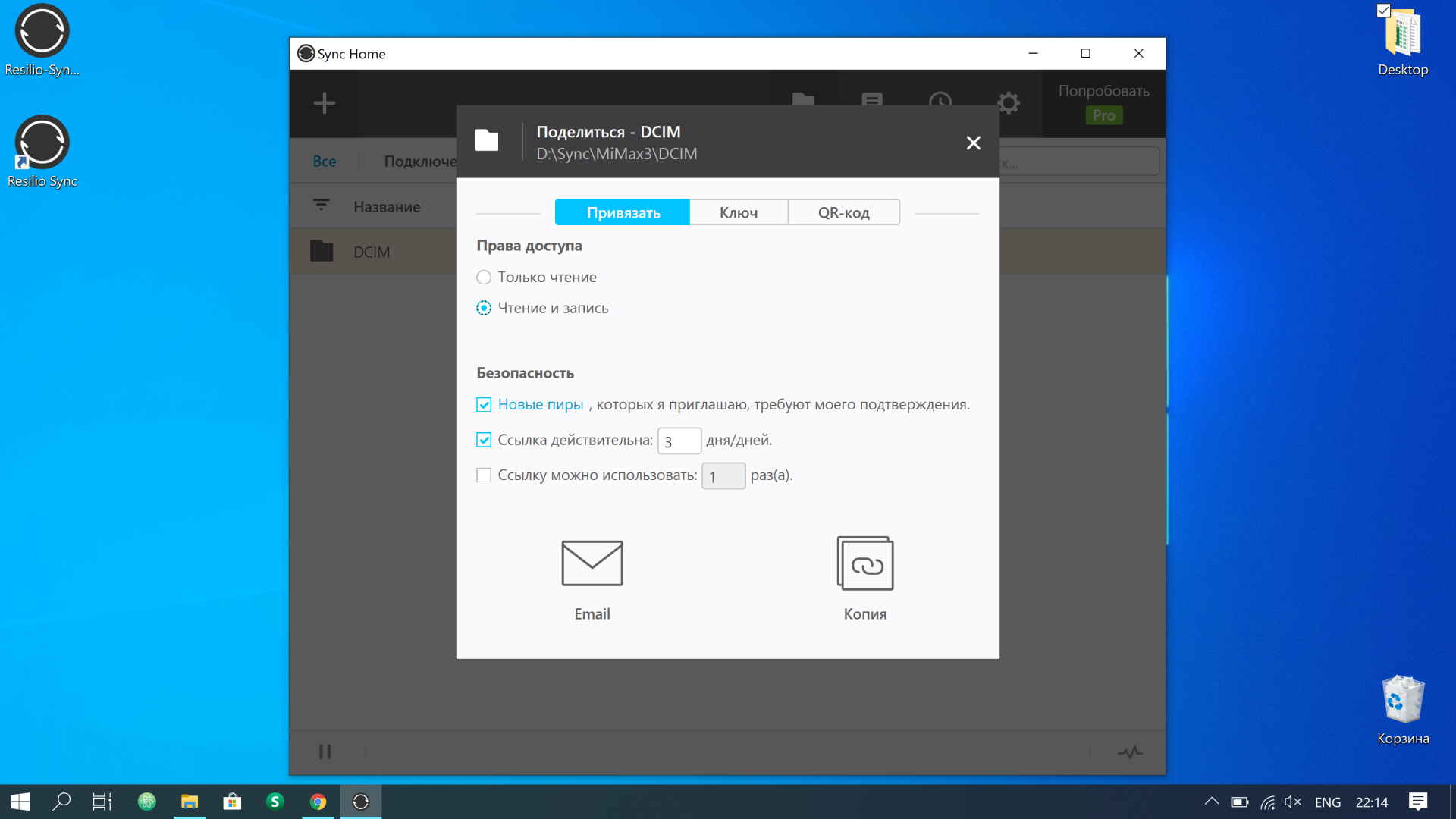Screen dimensions: 1456x819
Task: Open the clock showing 22:14
Action: (x=1372, y=802)
